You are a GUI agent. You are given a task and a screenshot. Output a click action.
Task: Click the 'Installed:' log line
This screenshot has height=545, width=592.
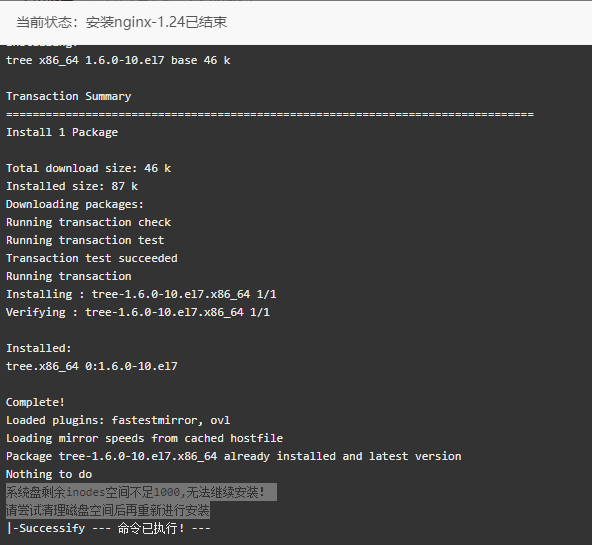pyautogui.click(x=39, y=348)
